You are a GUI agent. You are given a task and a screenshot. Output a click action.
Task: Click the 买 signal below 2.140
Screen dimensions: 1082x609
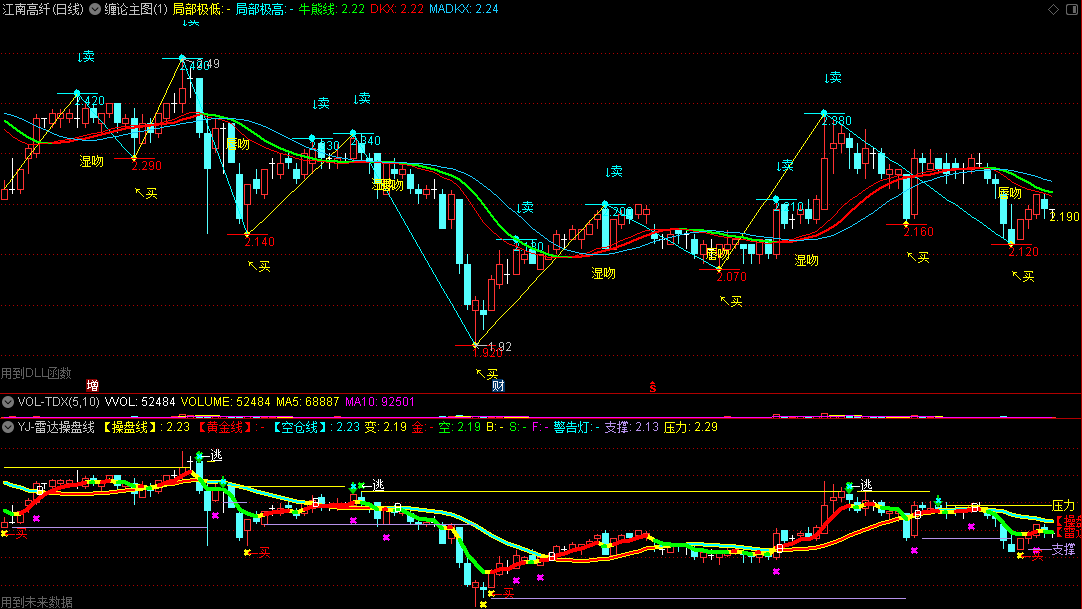coord(259,266)
